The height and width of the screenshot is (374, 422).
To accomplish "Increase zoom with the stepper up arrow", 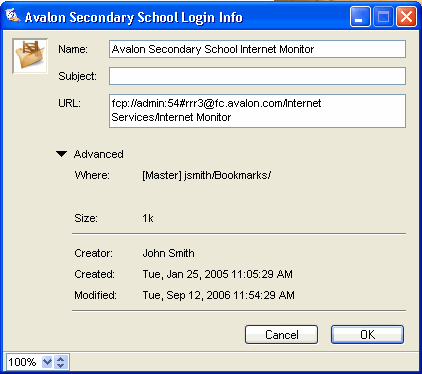I will pos(61,359).
